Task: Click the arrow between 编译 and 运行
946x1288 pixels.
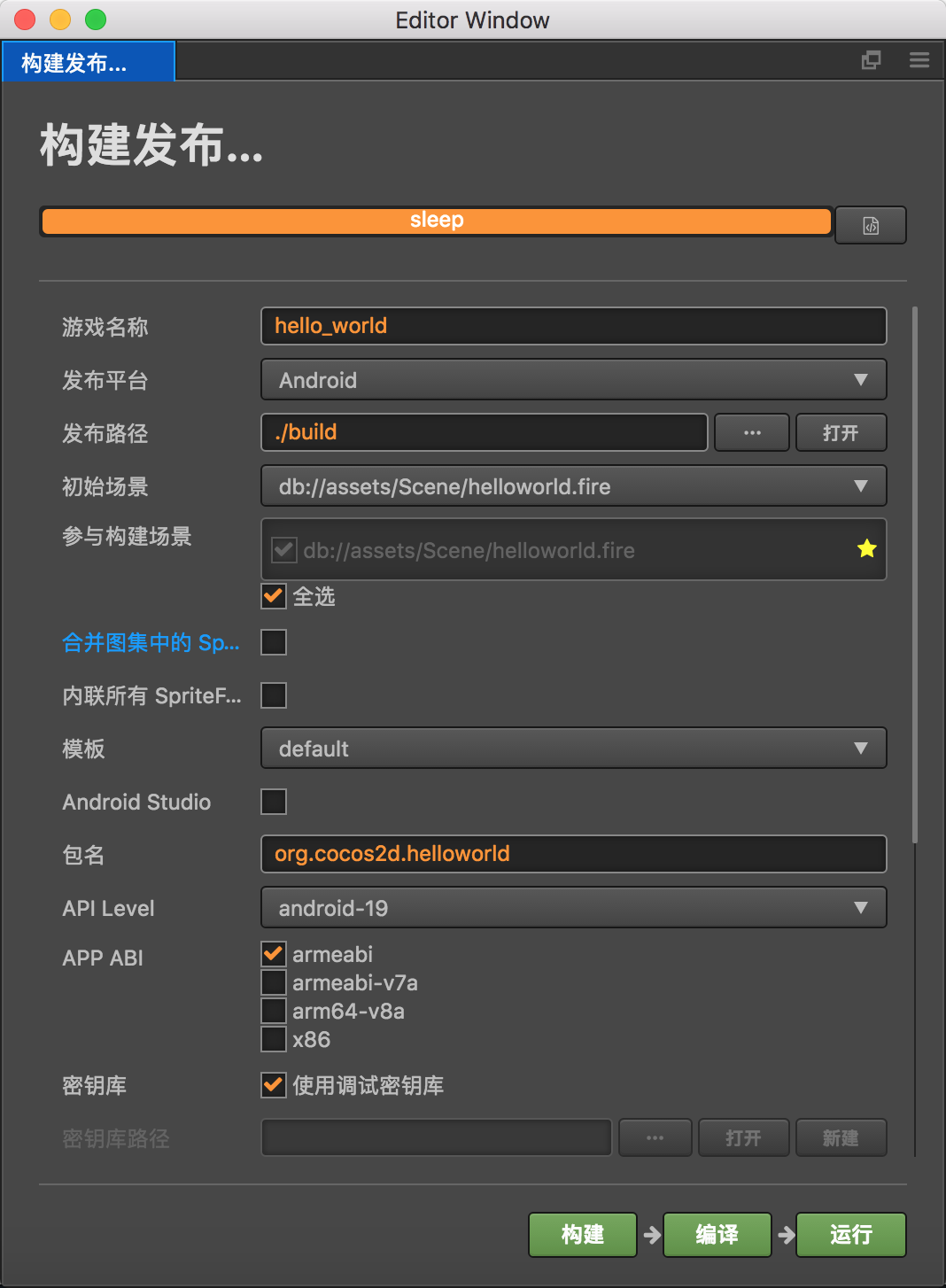Action: [x=786, y=1235]
